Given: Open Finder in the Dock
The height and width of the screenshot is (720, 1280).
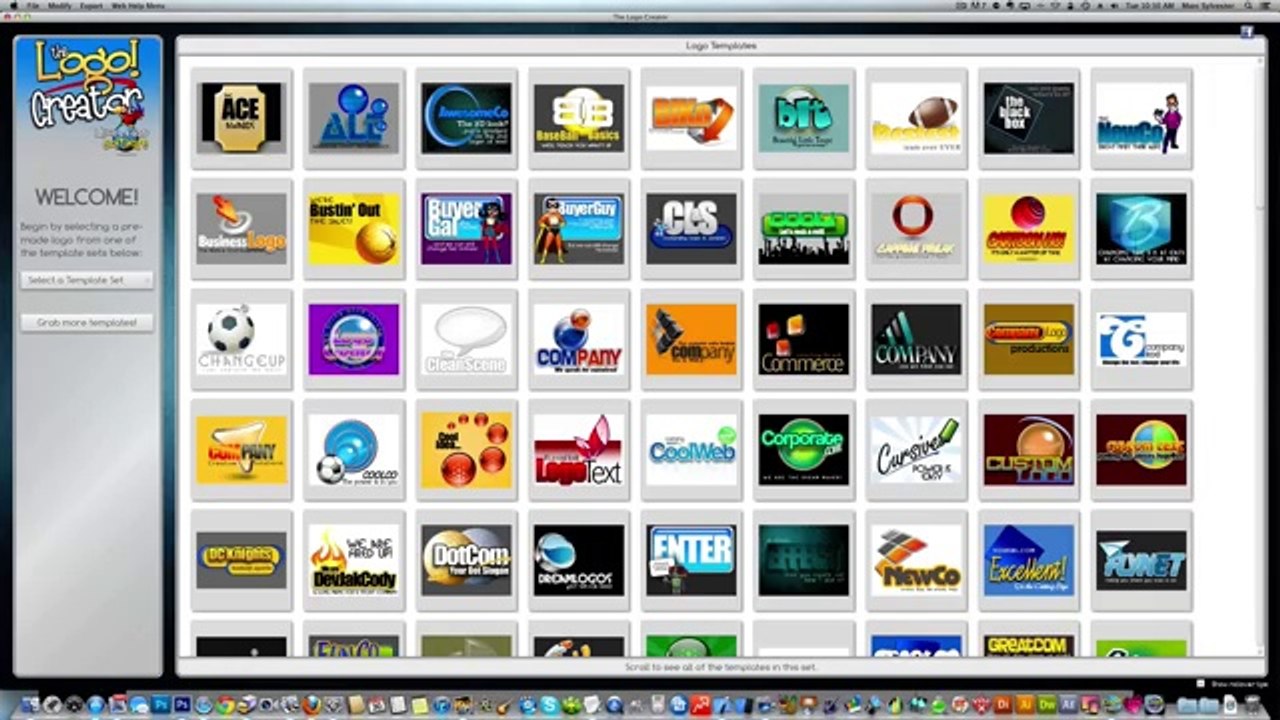Looking at the screenshot, I should point(29,706).
